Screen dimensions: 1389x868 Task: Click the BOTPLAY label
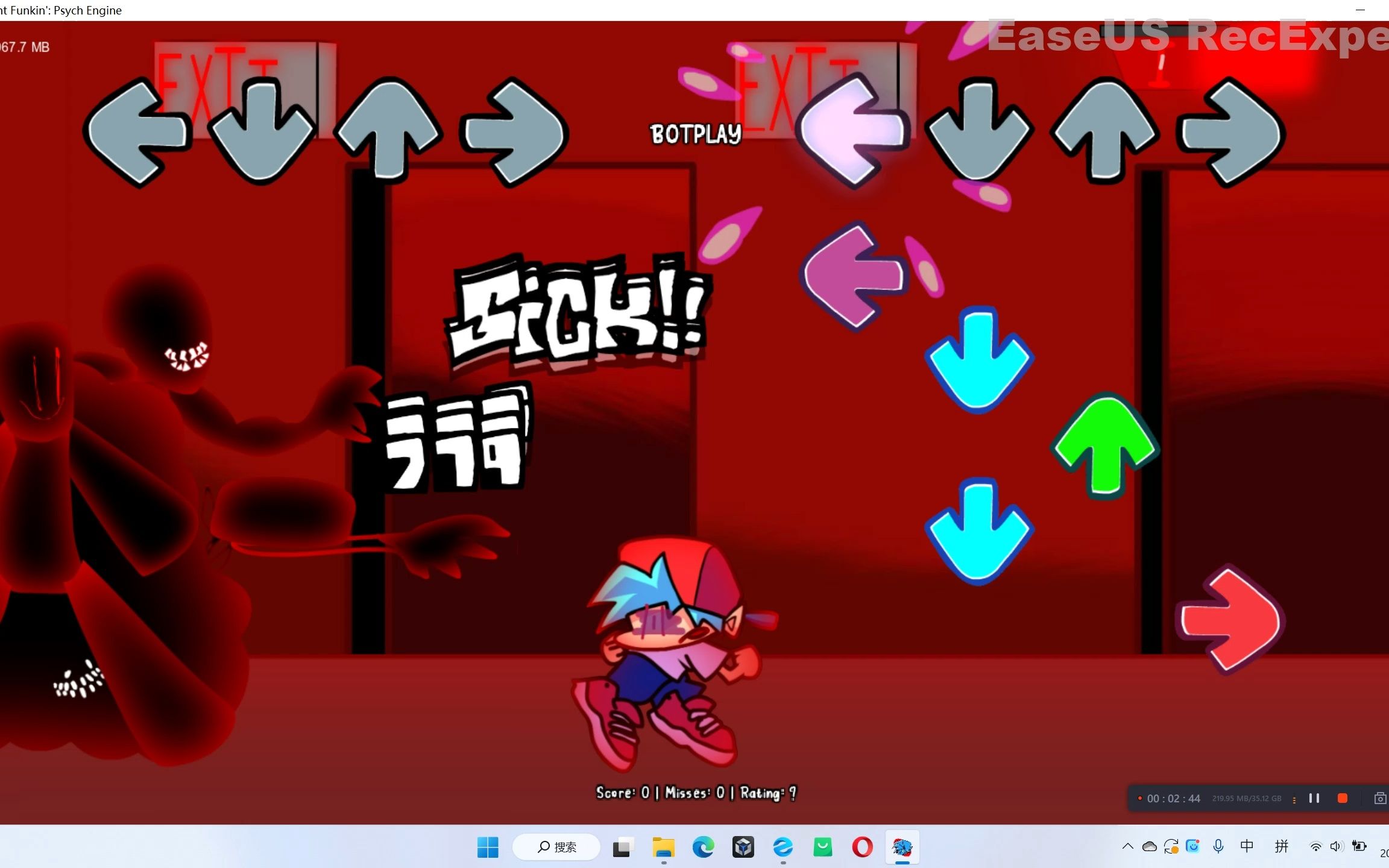click(696, 134)
